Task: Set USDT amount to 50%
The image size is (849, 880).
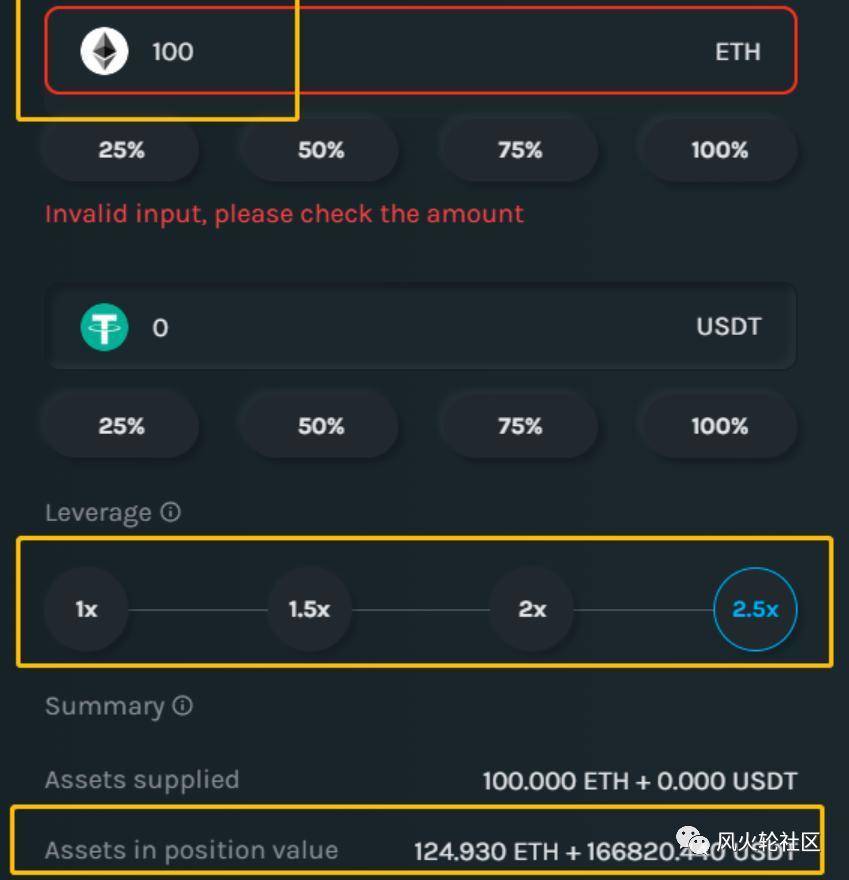Action: pos(321,426)
